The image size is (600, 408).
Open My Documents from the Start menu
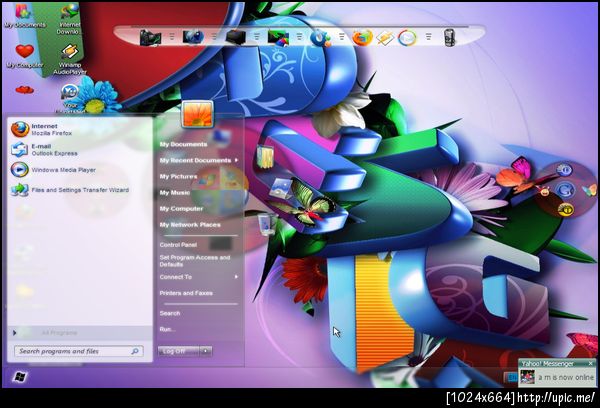(183, 144)
